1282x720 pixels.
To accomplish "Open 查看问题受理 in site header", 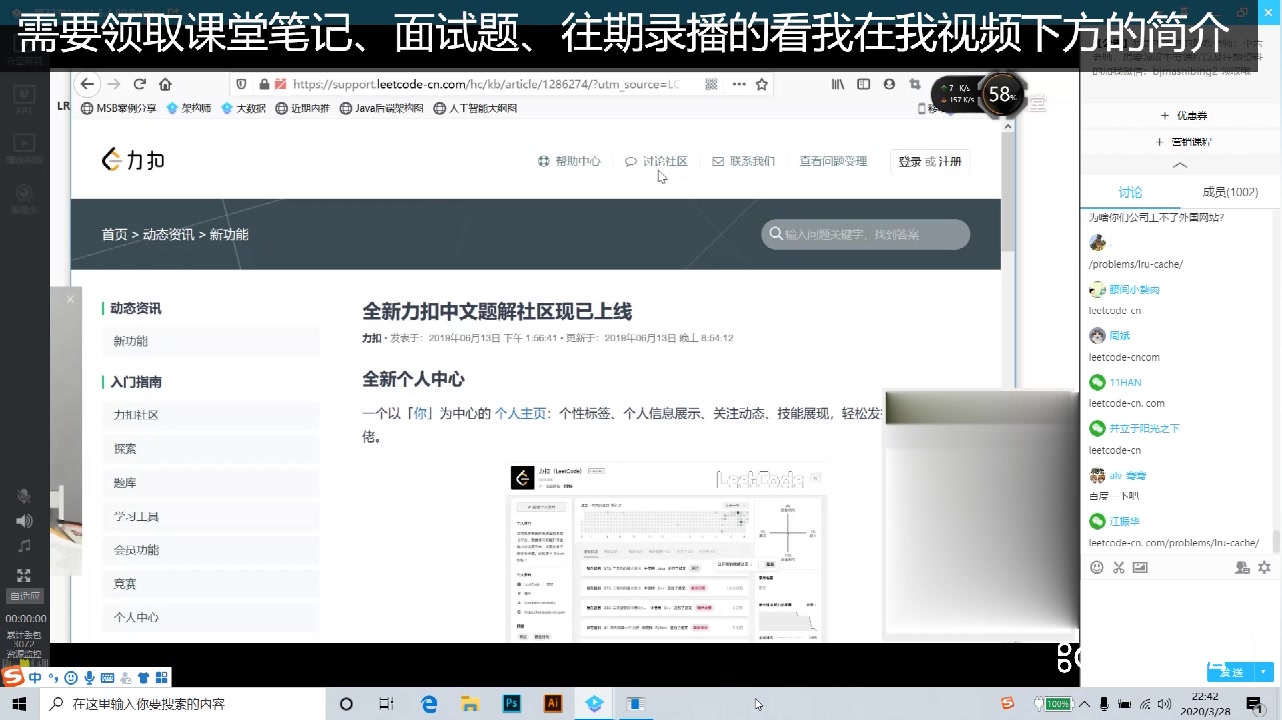I will (x=833, y=161).
